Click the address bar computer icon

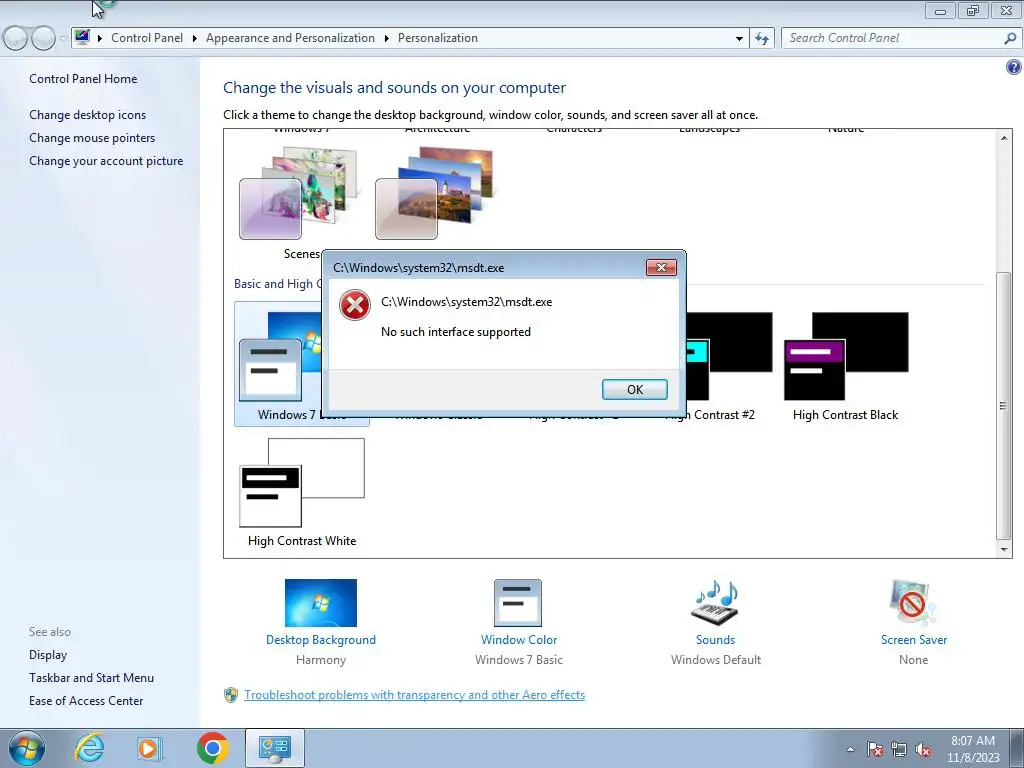(x=82, y=37)
